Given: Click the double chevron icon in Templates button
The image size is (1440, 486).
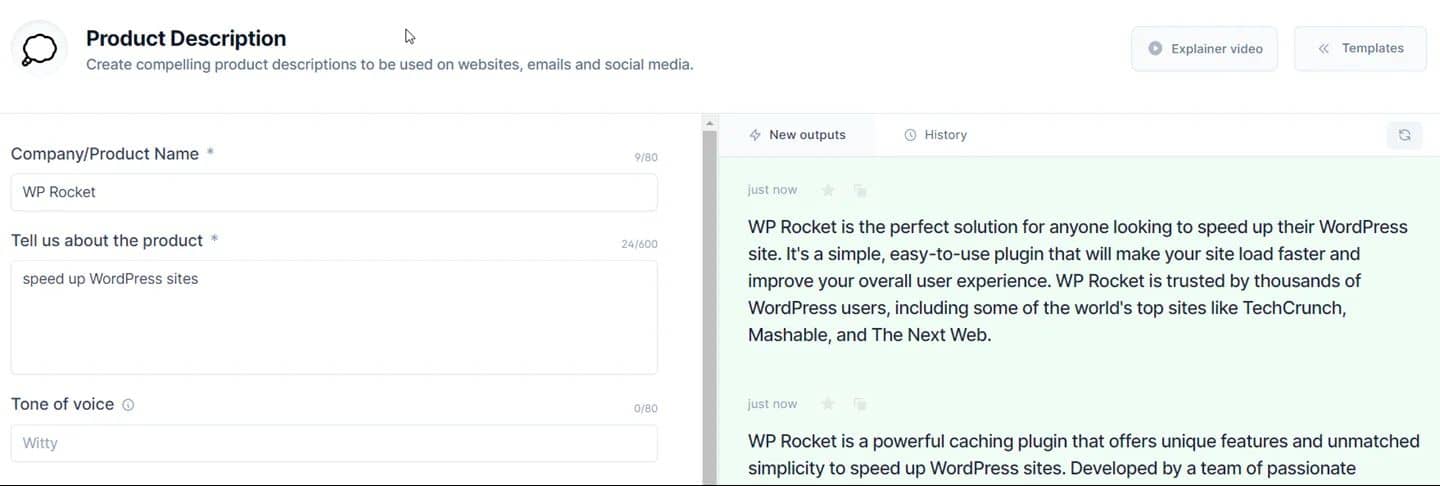Looking at the screenshot, I should pos(1323,48).
